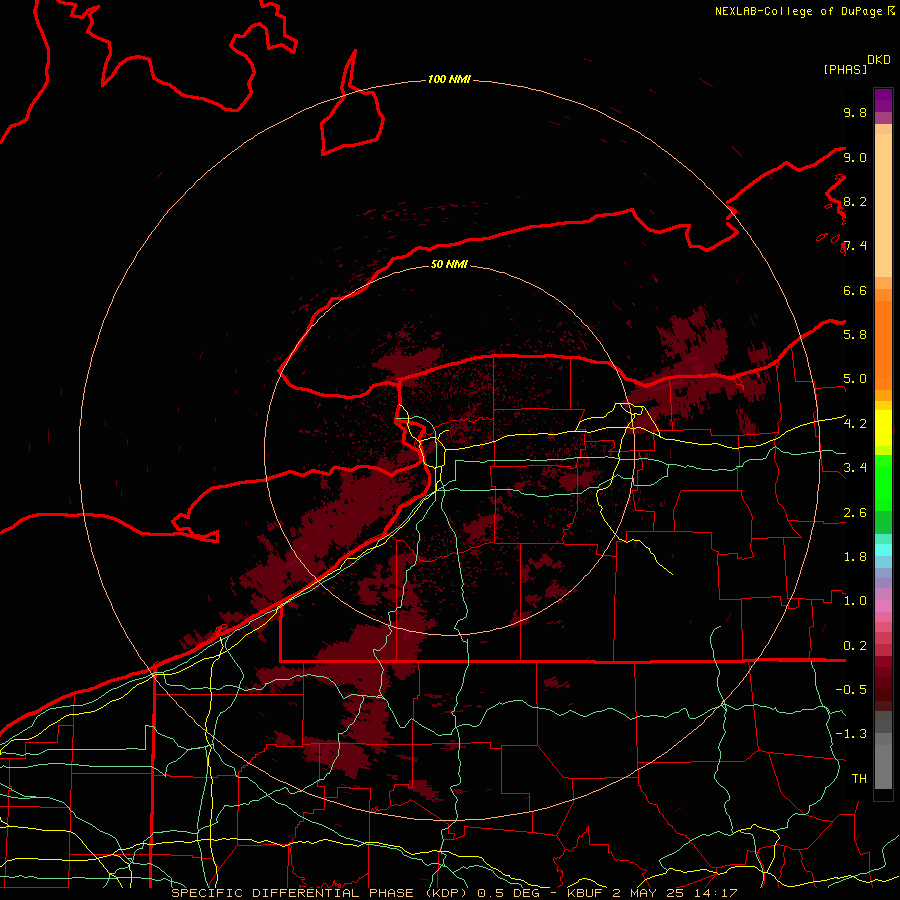Pick the cyan band of the color bar

click(x=883, y=550)
